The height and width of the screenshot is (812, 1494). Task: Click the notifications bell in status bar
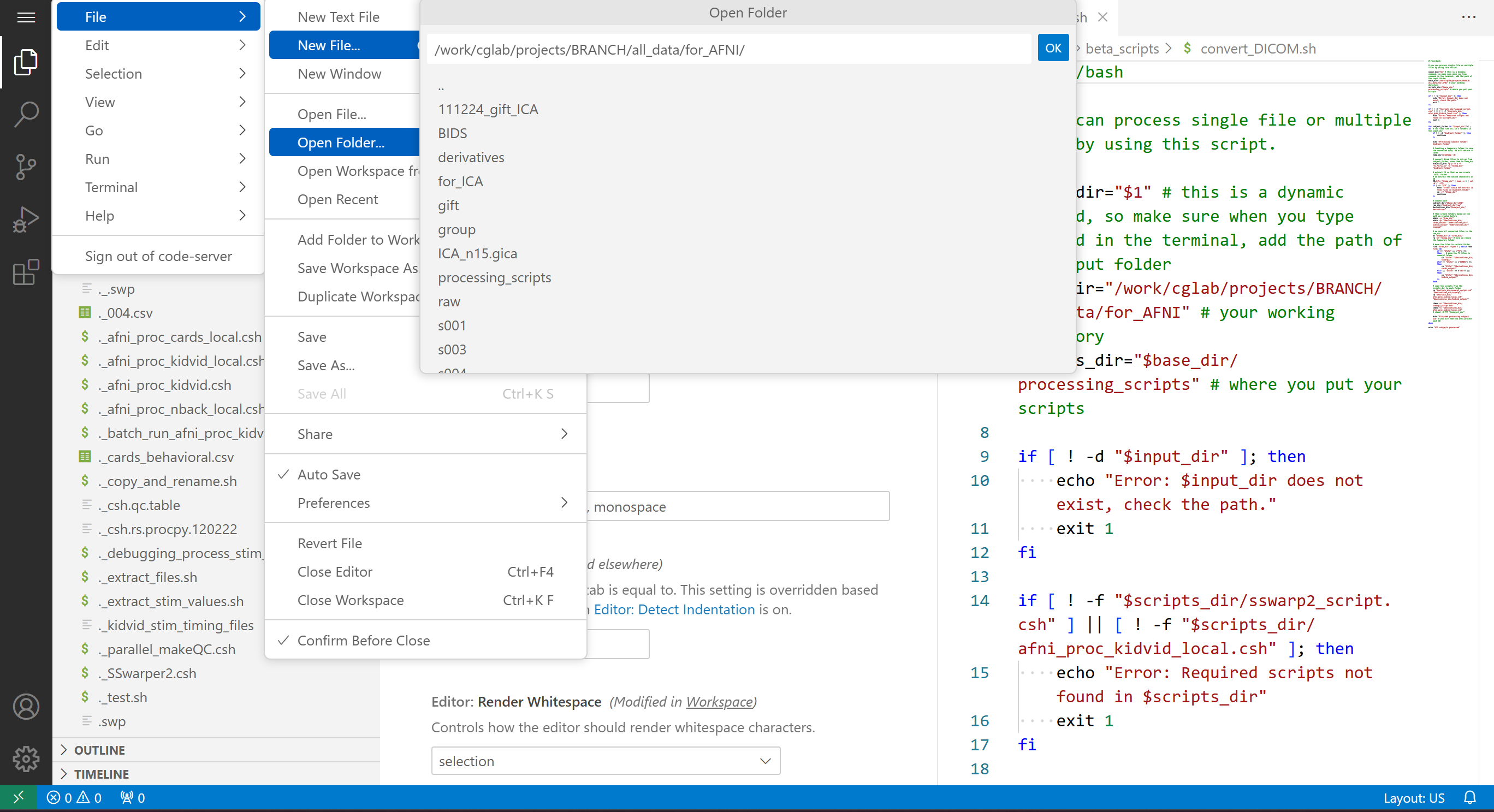1469,797
